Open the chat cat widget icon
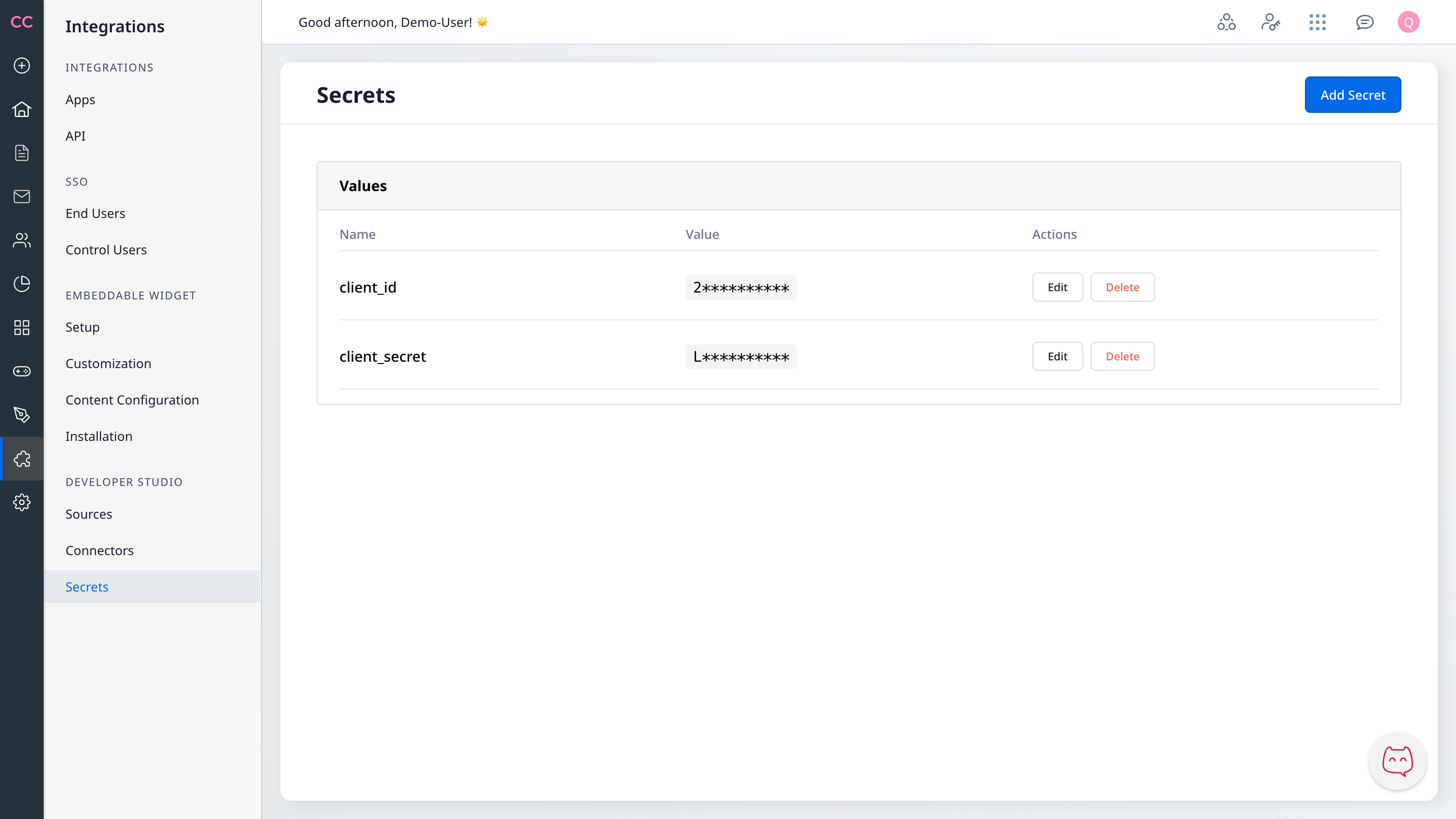 (x=1397, y=761)
